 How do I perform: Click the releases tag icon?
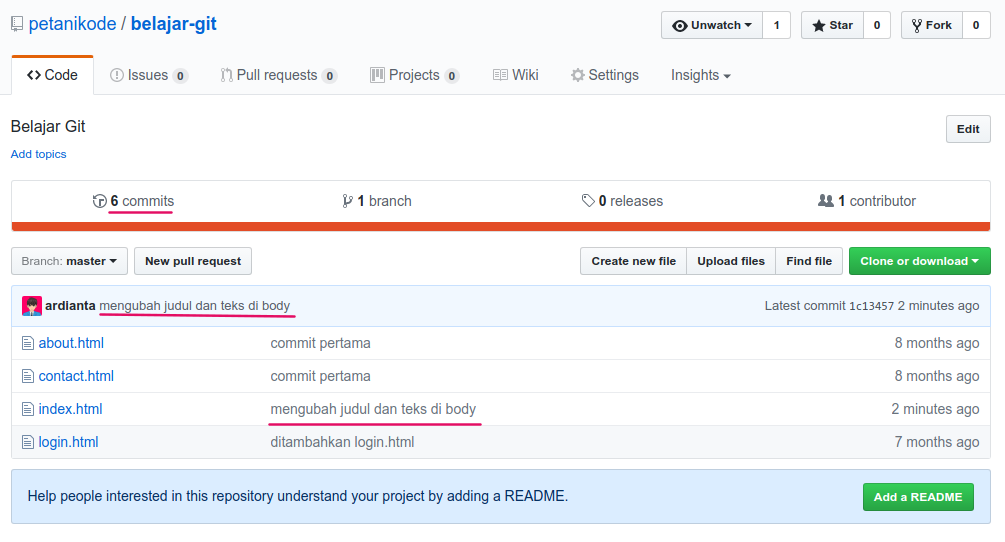(588, 201)
